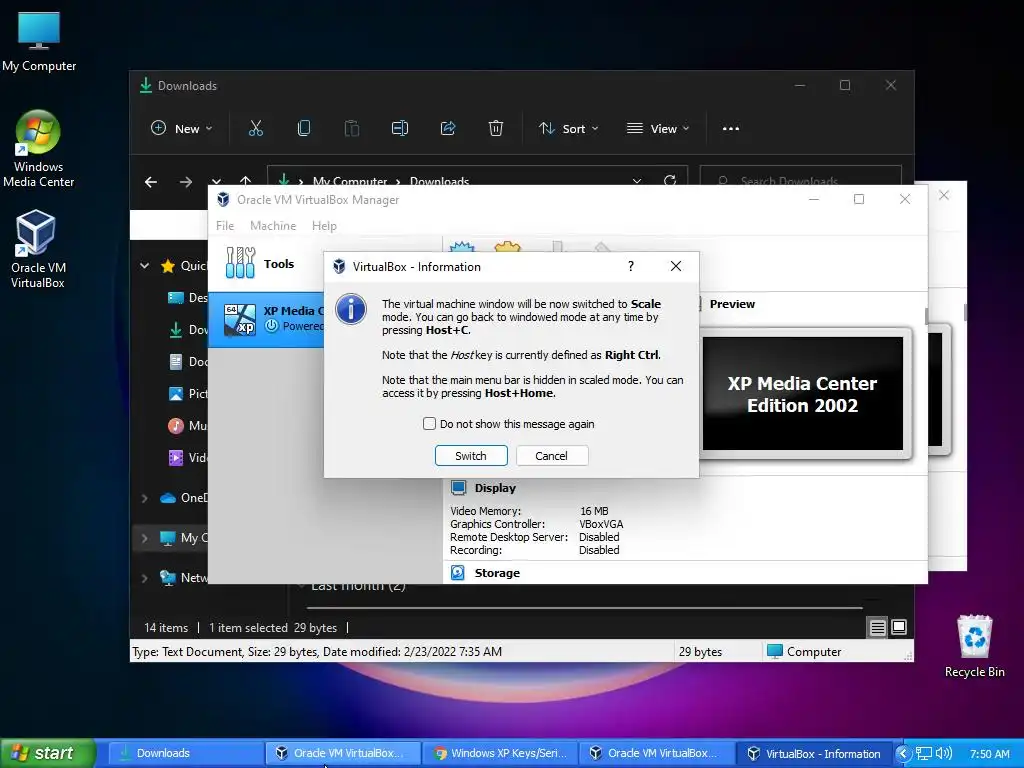Click the Storage section icon

458,573
